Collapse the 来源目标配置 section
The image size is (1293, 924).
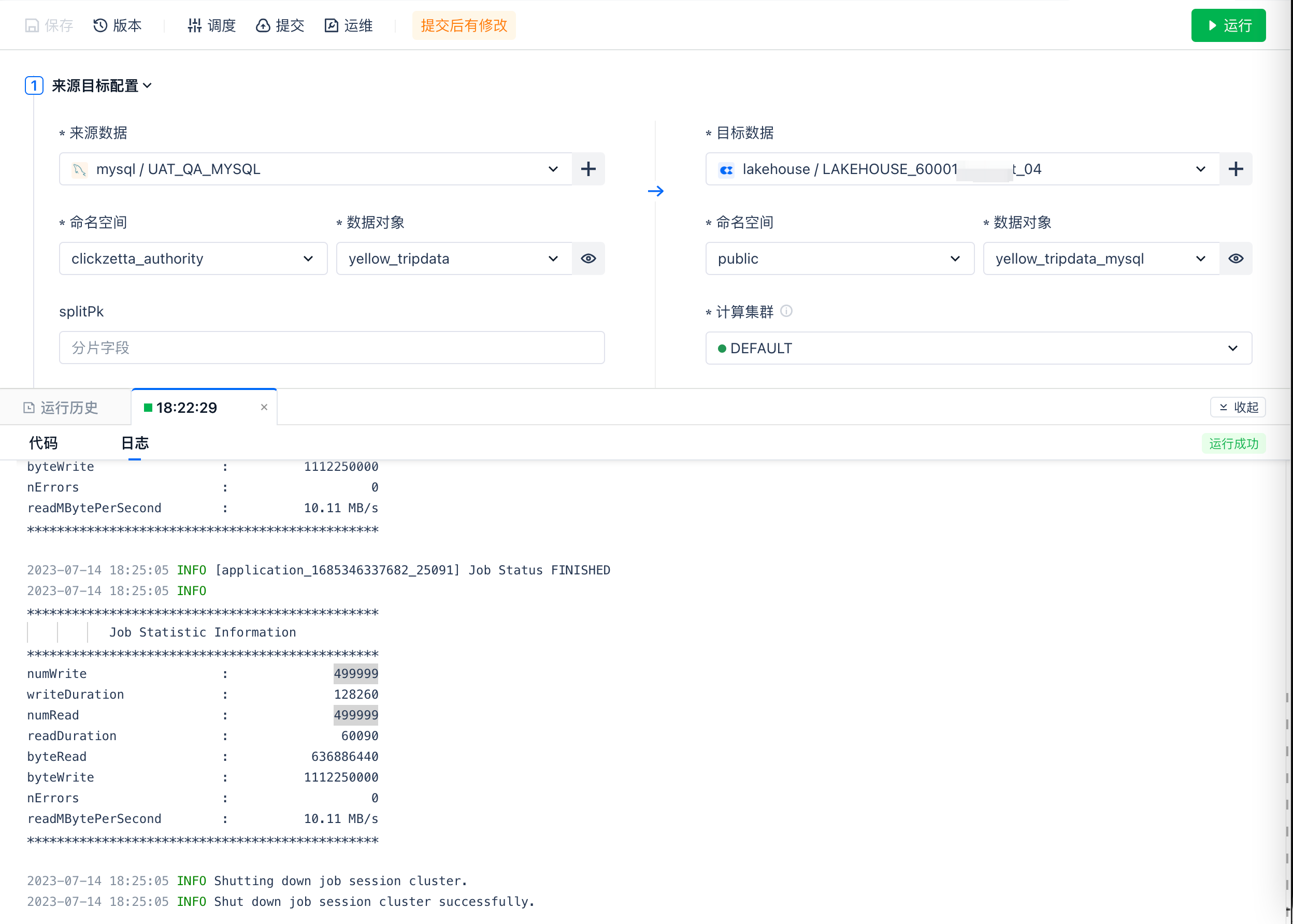tap(148, 86)
